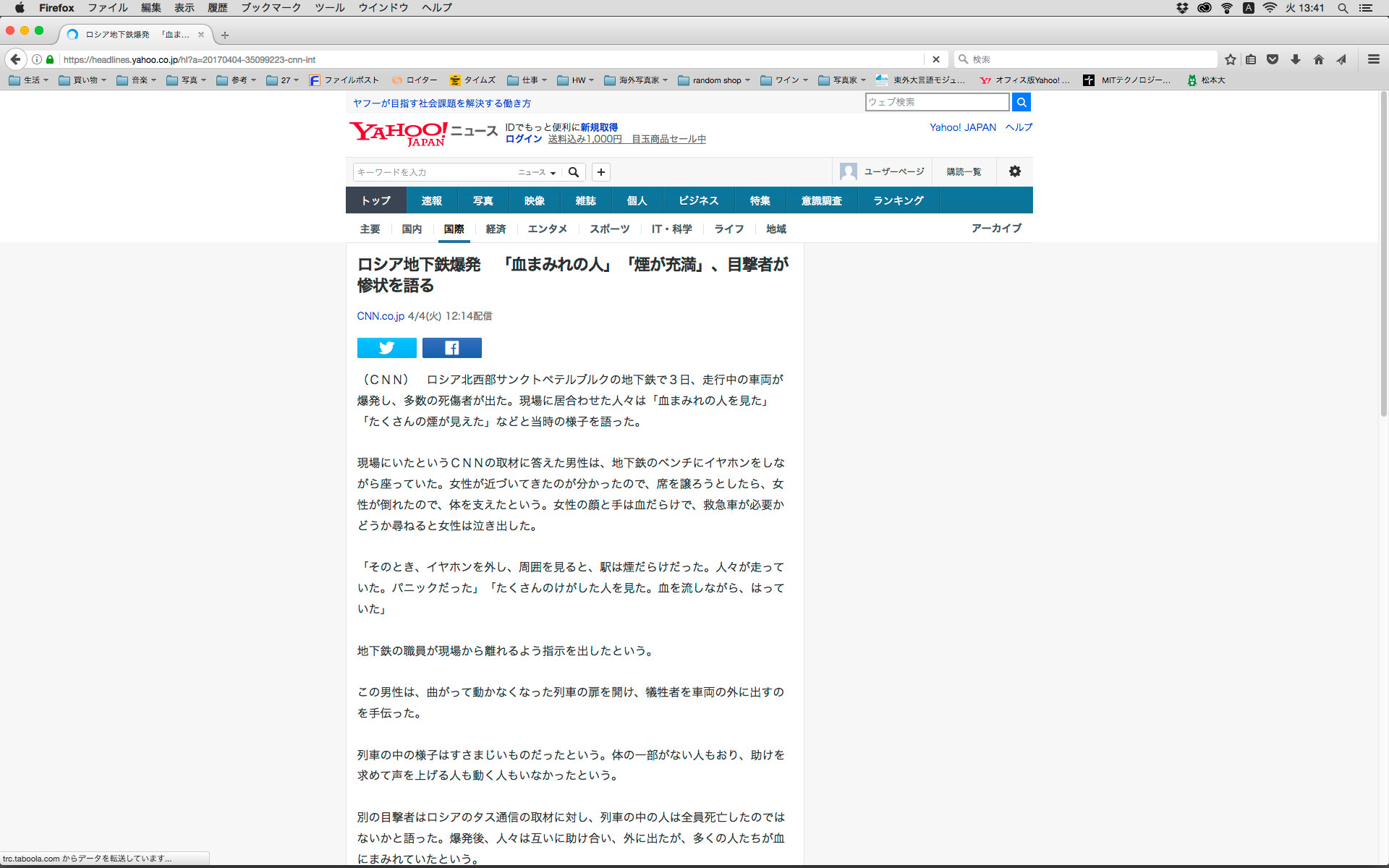
Task: Switch to the 経済 news category tab
Action: (496, 229)
